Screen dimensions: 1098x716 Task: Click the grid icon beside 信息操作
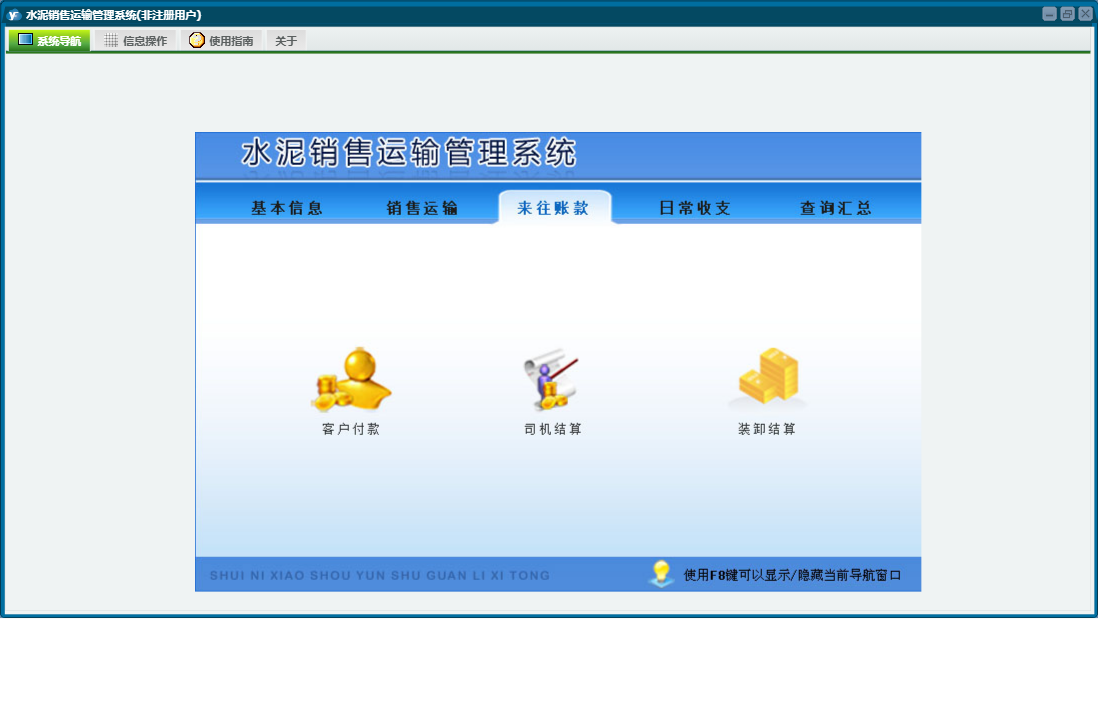[x=111, y=41]
